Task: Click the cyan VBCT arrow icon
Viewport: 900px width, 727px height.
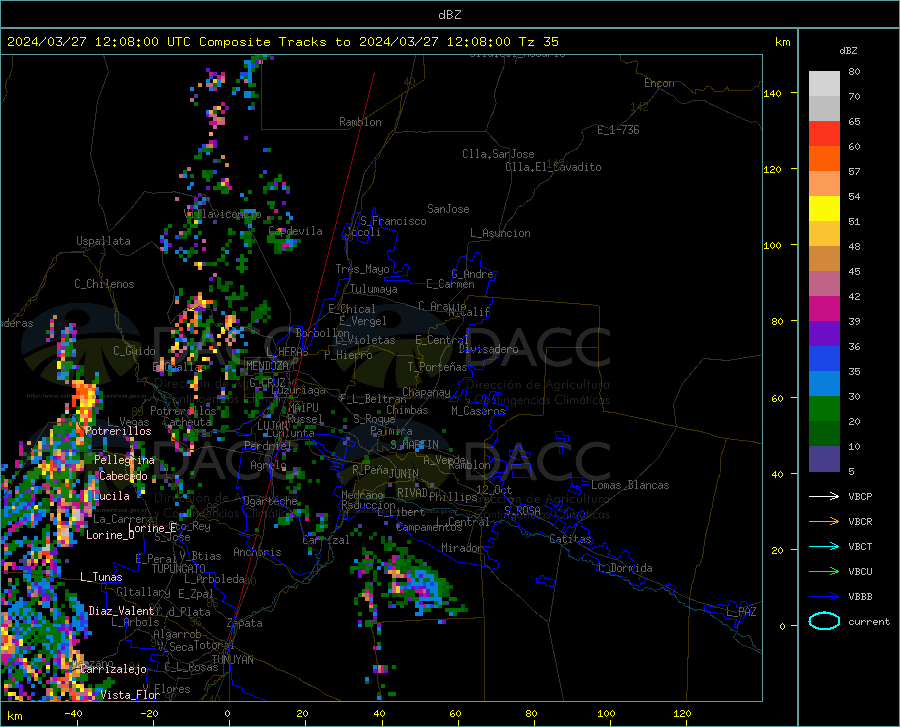Action: click(824, 546)
